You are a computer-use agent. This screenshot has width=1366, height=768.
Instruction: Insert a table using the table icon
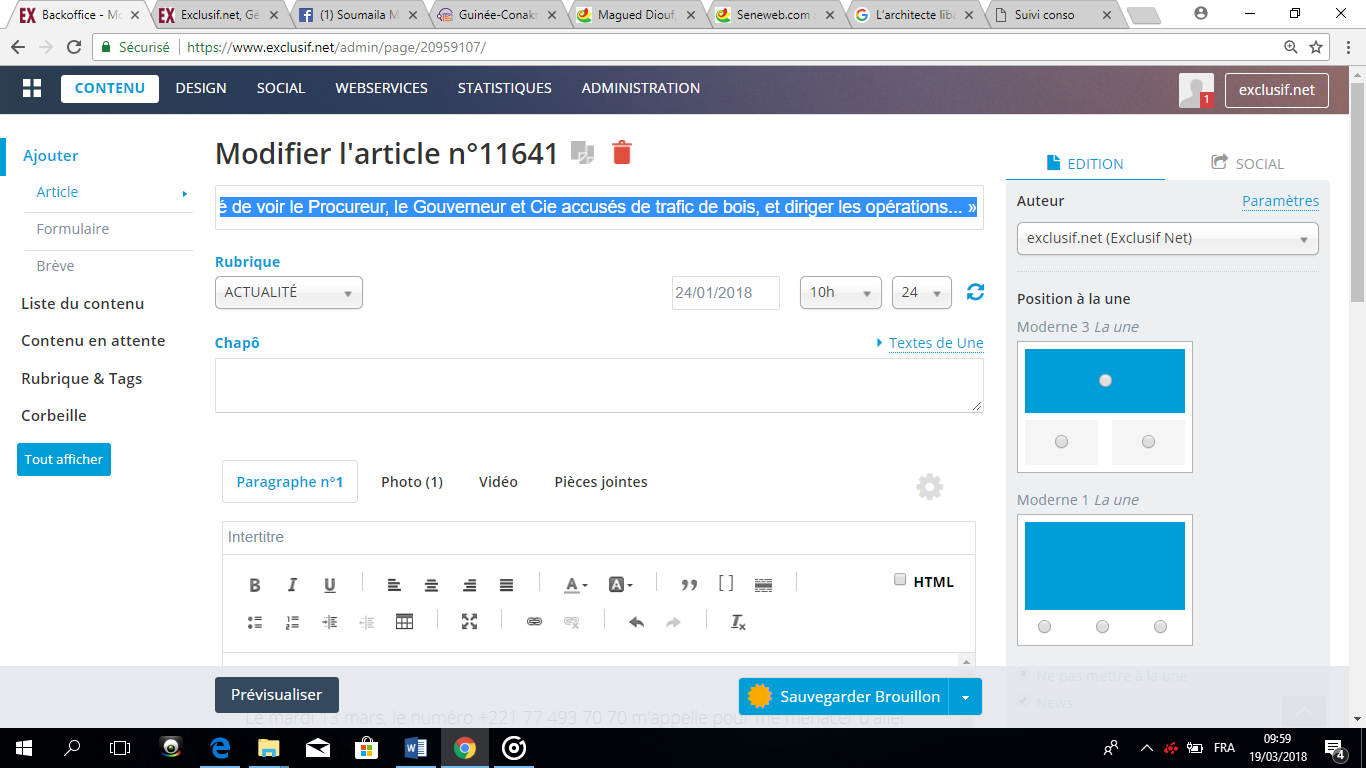click(404, 622)
